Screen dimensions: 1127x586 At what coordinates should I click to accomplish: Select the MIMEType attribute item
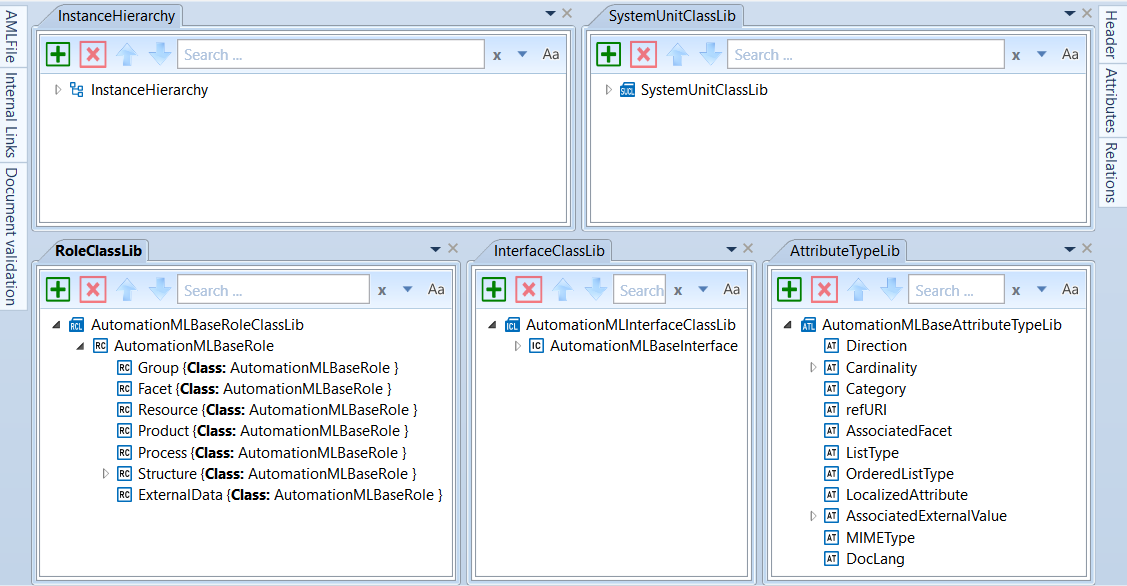[880, 538]
